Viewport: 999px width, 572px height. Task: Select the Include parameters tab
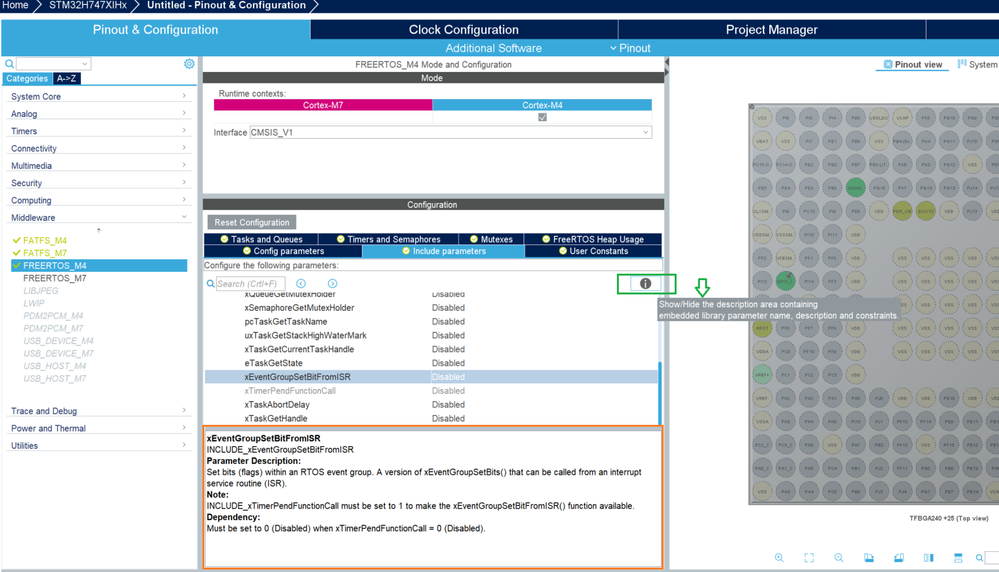[x=443, y=251]
